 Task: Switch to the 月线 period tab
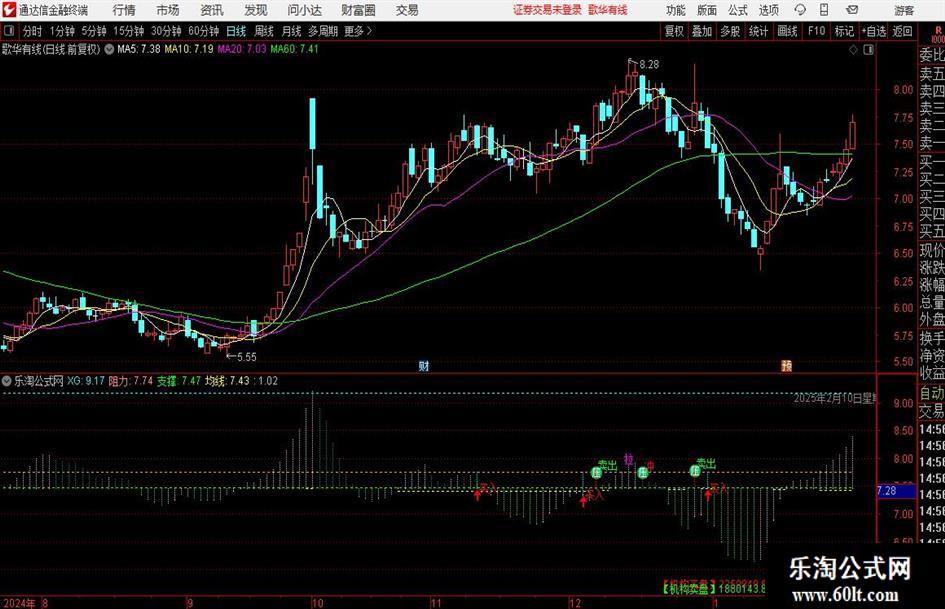click(292, 31)
